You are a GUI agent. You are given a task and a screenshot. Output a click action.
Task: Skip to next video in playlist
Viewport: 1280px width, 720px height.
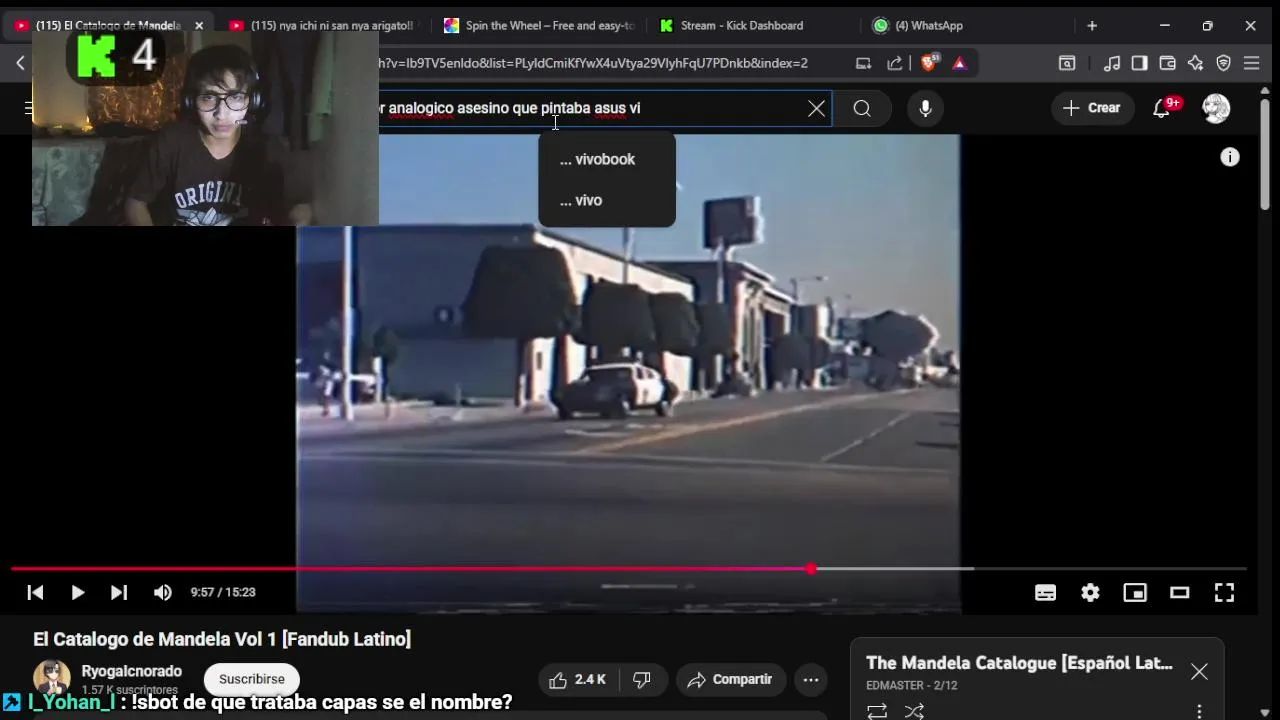(x=119, y=592)
